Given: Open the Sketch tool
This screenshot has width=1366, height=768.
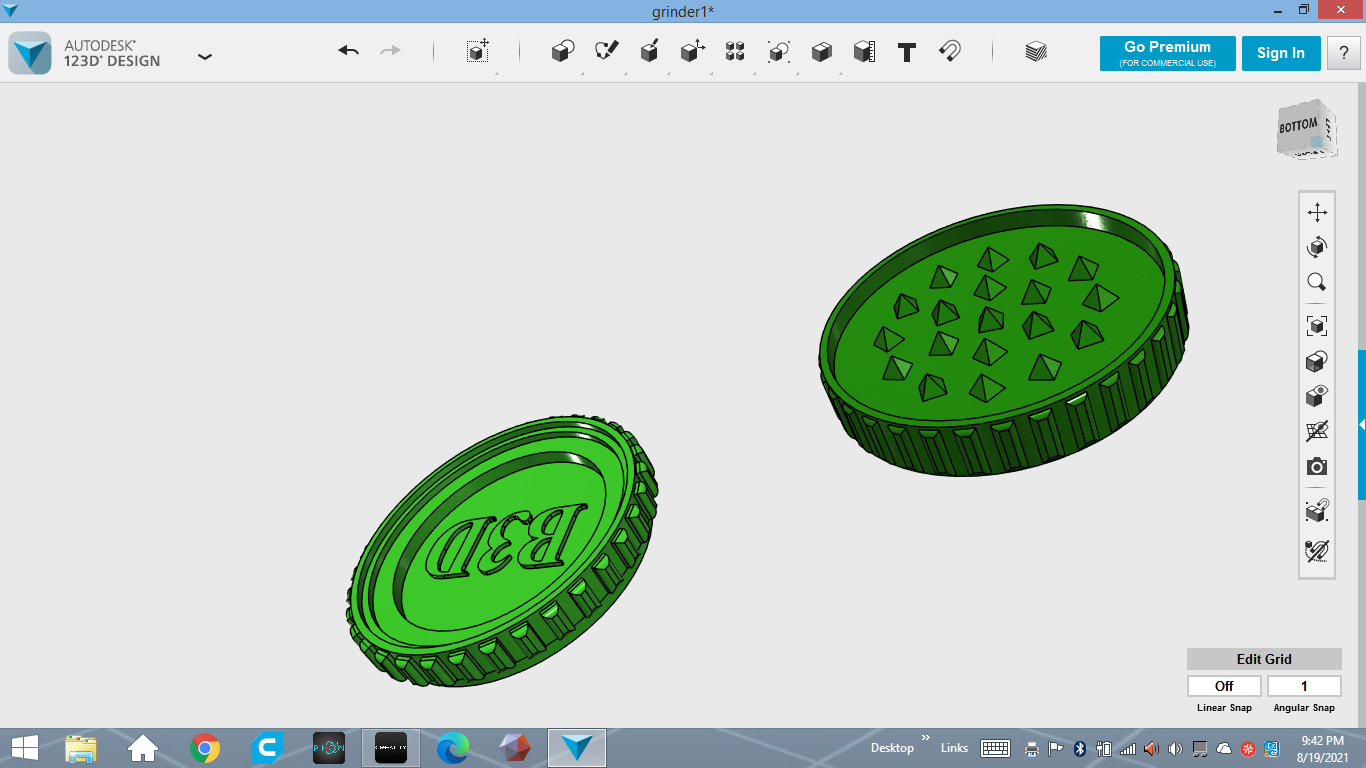Looking at the screenshot, I should click(606, 52).
